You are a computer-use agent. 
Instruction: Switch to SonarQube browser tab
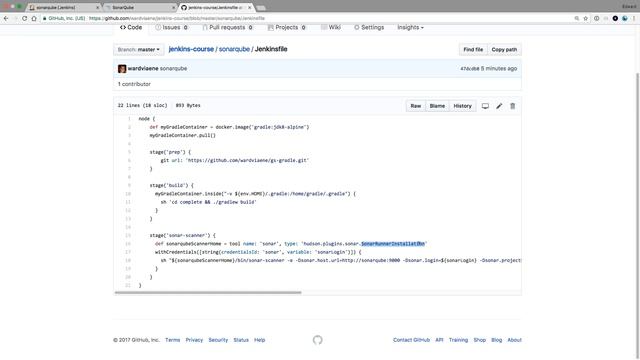coord(139,7)
